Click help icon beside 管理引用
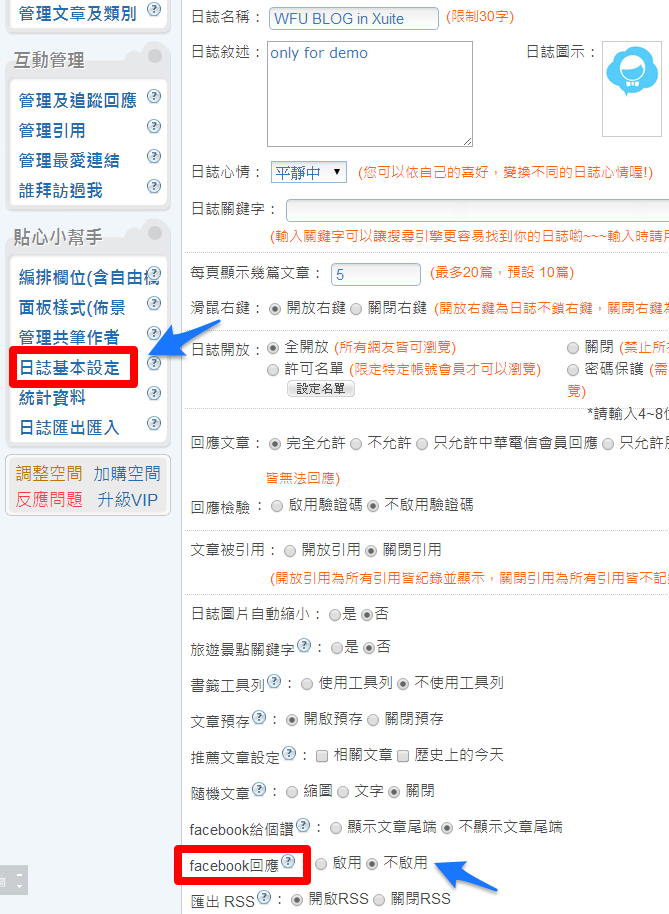This screenshot has height=914, width=669. [x=154, y=126]
